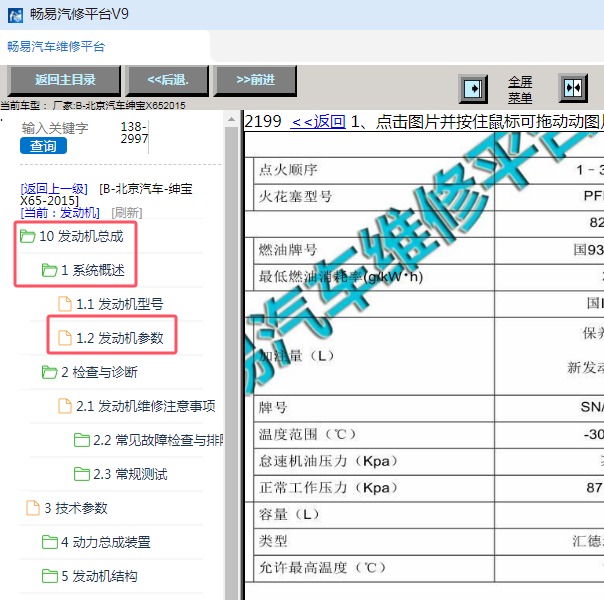Open the 10 发动机总成 tree item
604x600 pixels.
81,236
